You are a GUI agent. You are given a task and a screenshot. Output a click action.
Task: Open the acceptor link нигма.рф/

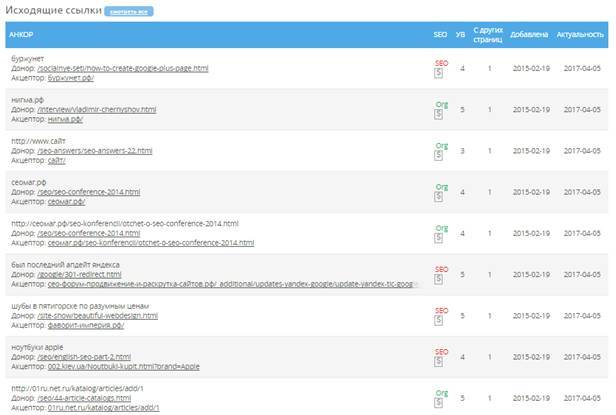click(66, 119)
